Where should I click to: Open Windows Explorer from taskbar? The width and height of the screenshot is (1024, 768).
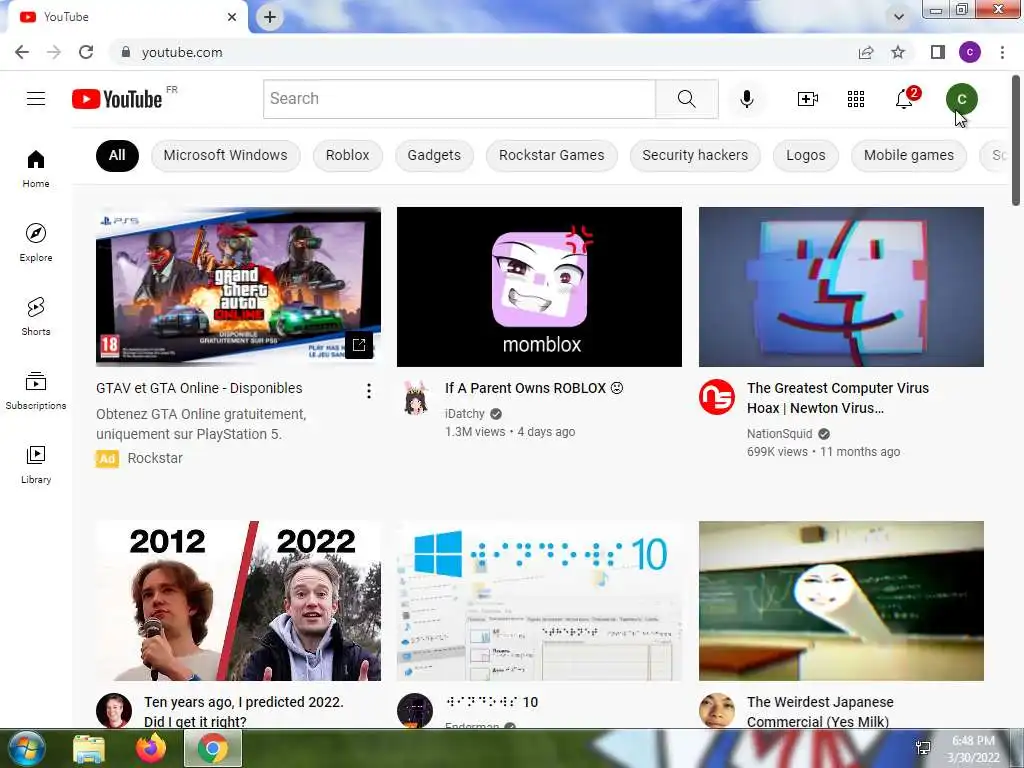click(x=89, y=749)
